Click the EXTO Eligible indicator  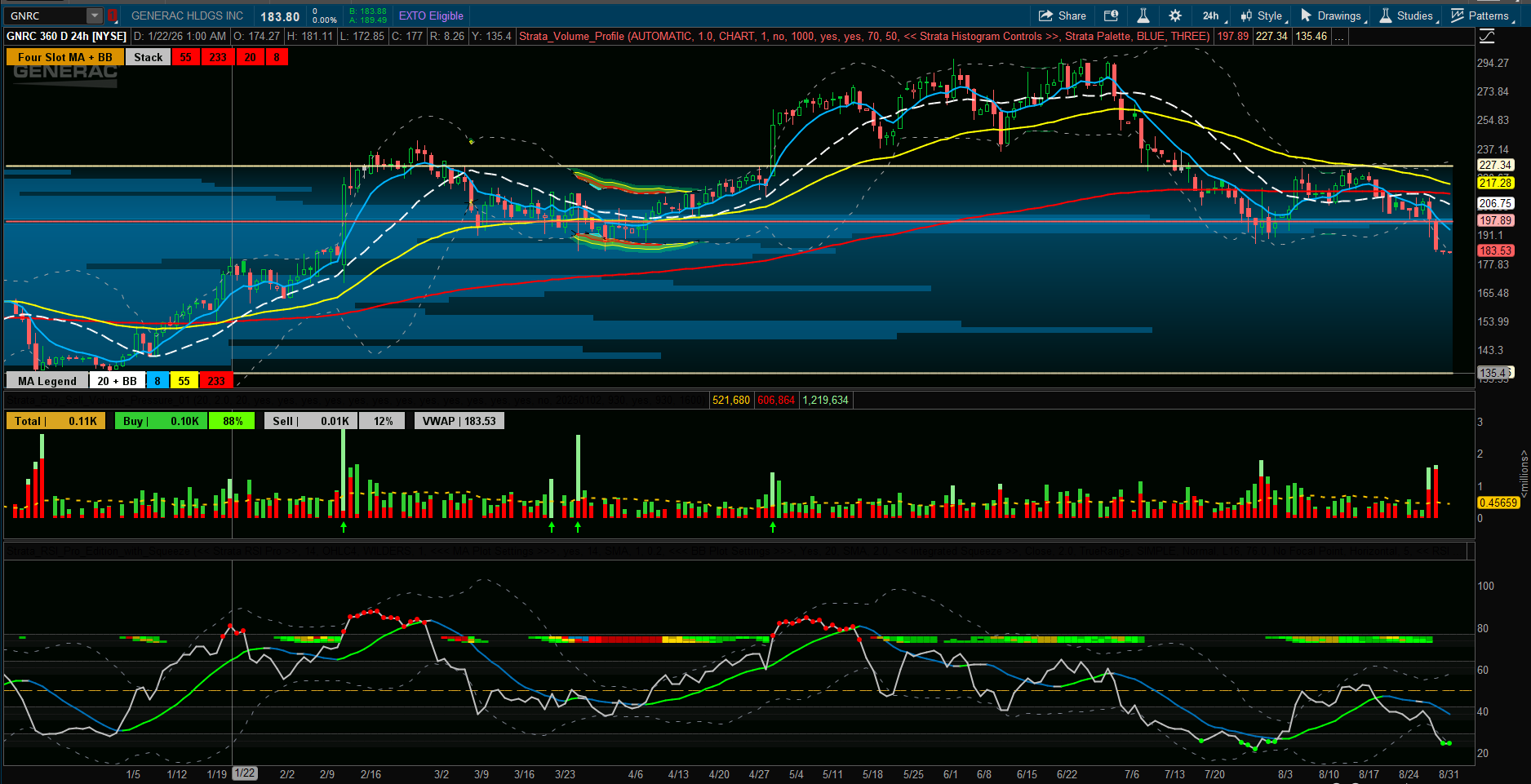[x=431, y=16]
